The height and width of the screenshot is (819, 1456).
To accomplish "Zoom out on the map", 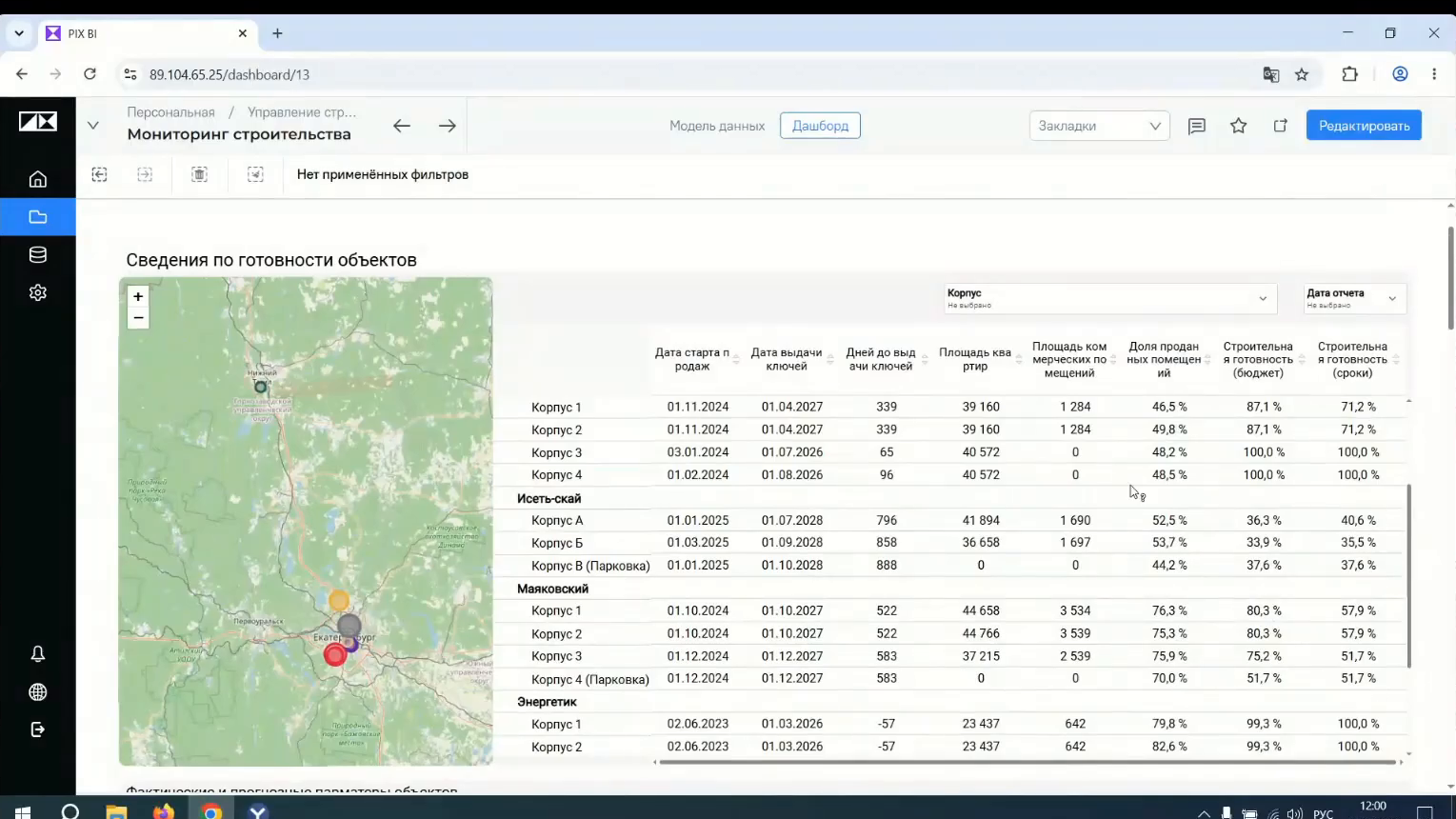I will click(x=138, y=318).
